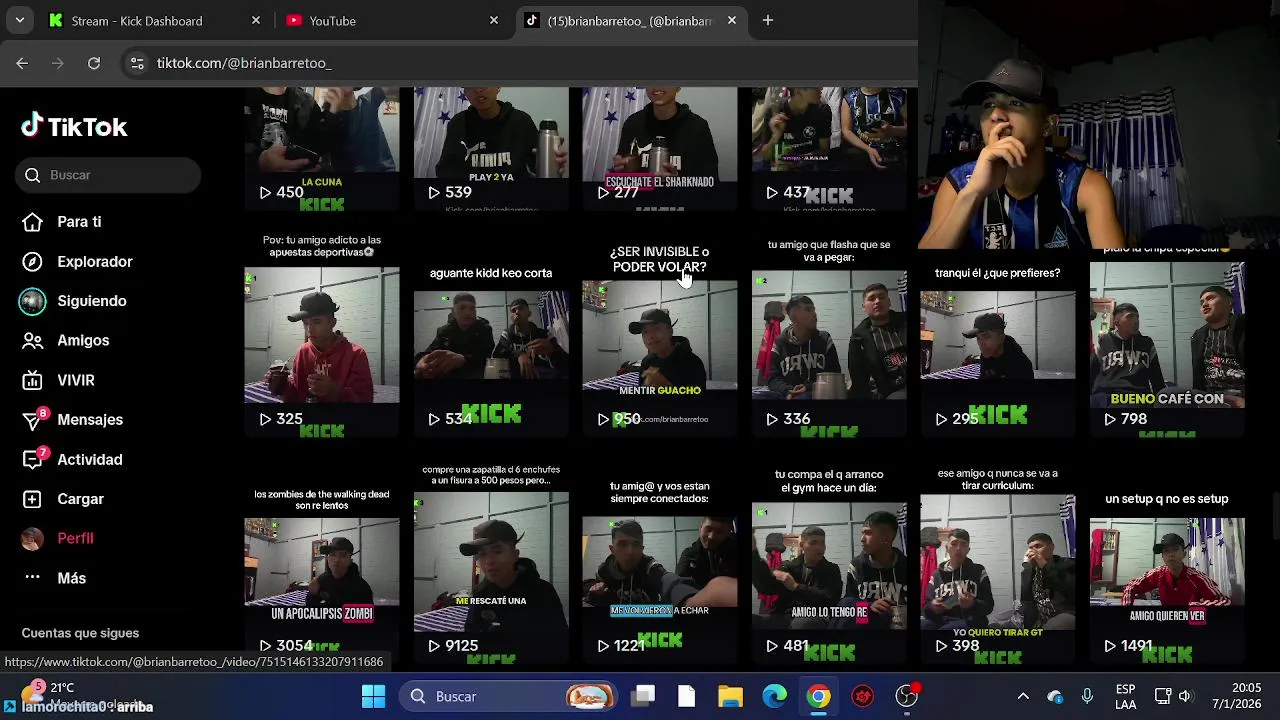
Task: Open ESCUCHATE EL SHARKNADO video
Action: pyautogui.click(x=660, y=148)
